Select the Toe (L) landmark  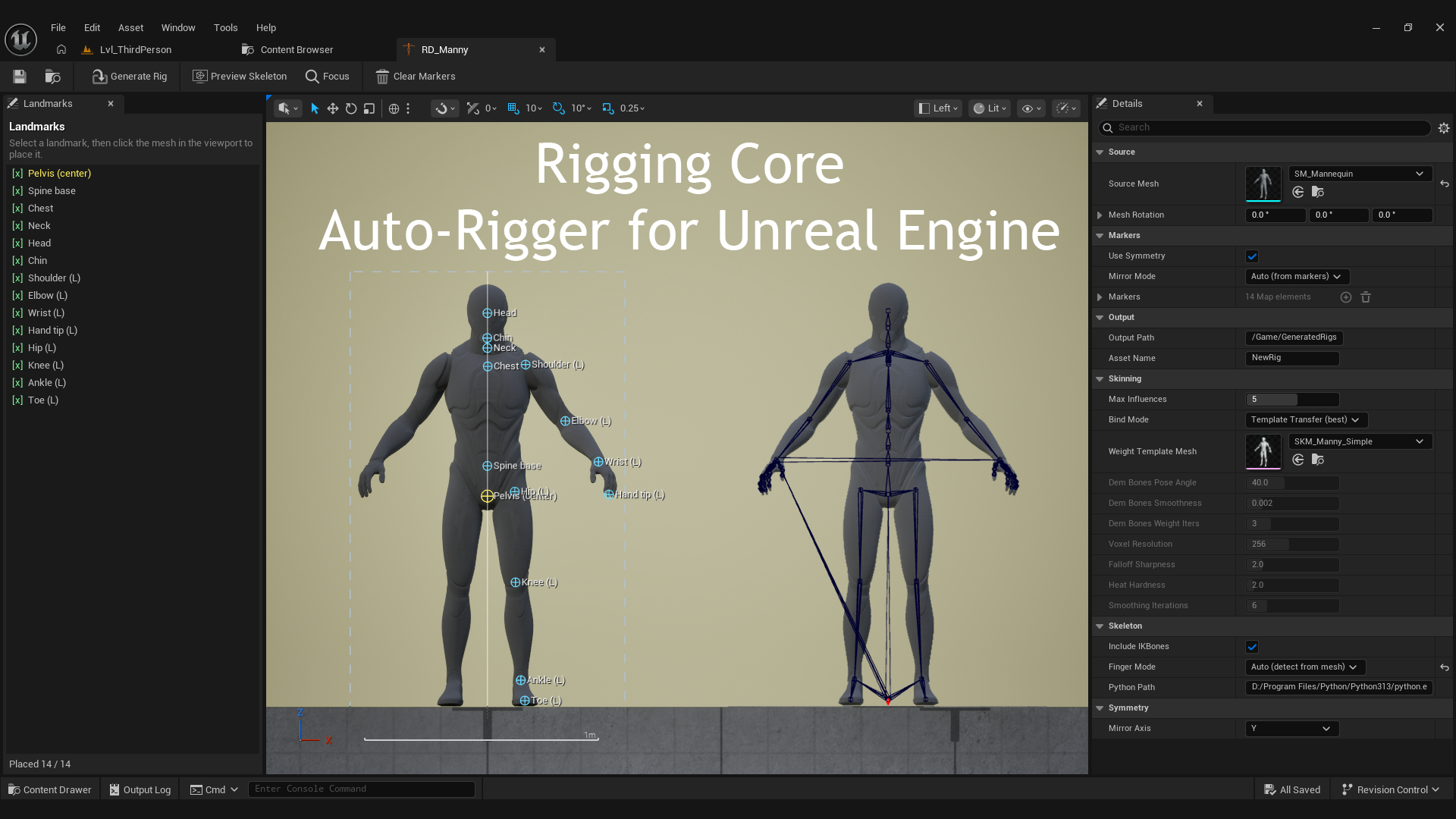pos(43,400)
